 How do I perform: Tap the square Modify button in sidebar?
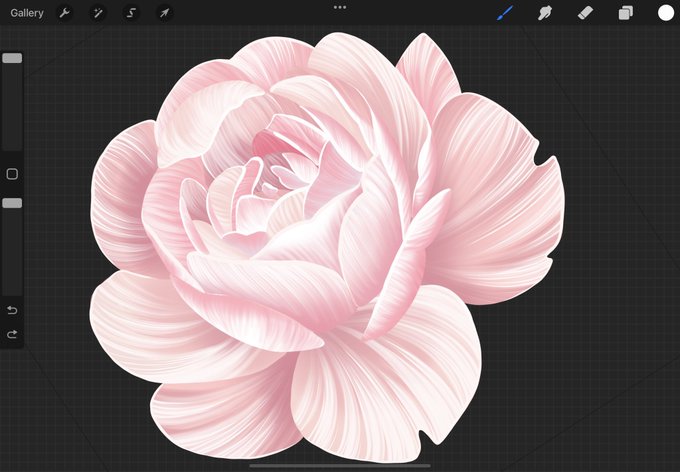pos(12,174)
